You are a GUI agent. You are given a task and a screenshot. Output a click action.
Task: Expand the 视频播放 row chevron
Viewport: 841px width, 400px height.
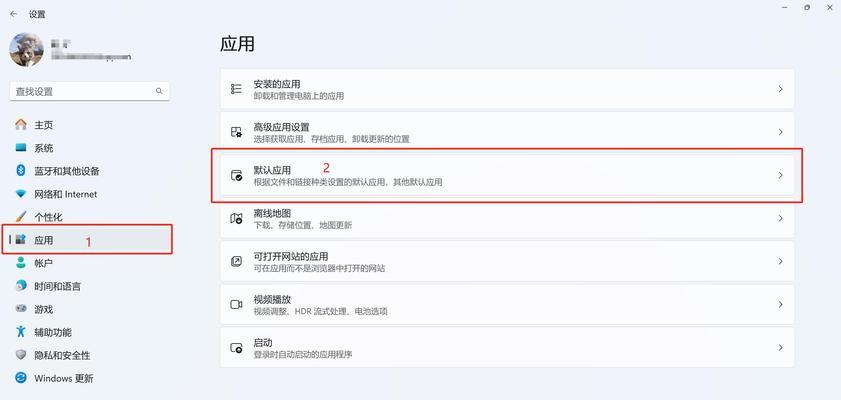tap(780, 305)
